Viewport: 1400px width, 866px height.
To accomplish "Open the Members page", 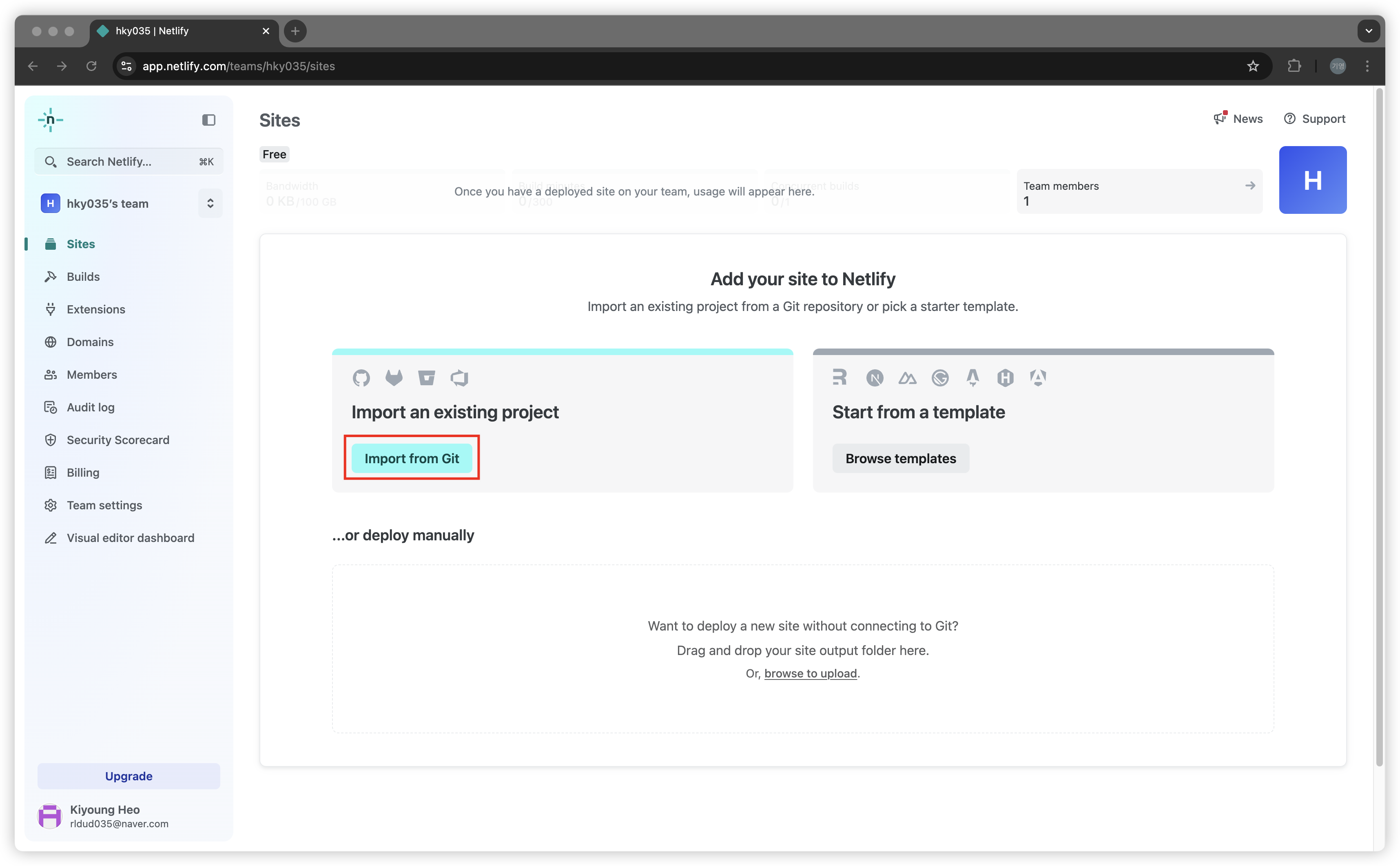I will (91, 375).
